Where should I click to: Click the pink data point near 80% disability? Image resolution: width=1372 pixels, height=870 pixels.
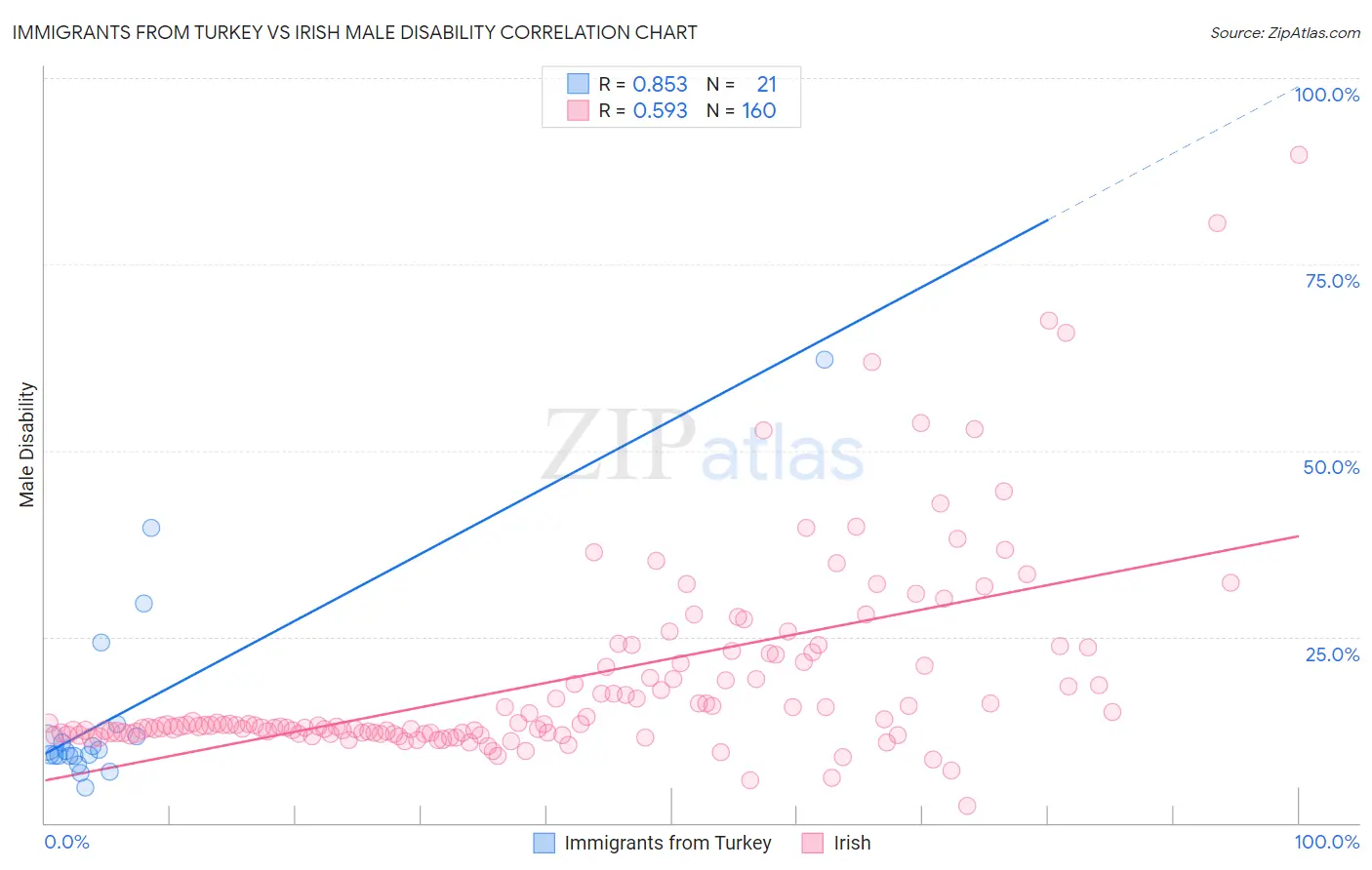(1217, 222)
